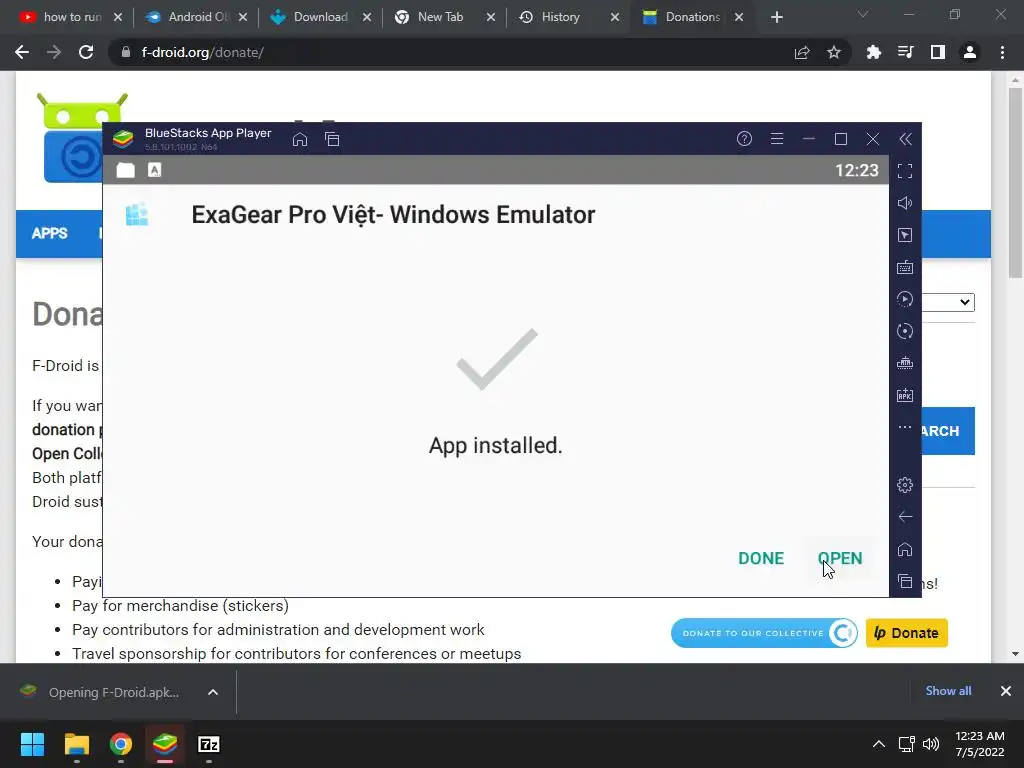Image resolution: width=1024 pixels, height=768 pixels.
Task: Click the cursor lock icon in the sidebar
Action: pos(905,235)
